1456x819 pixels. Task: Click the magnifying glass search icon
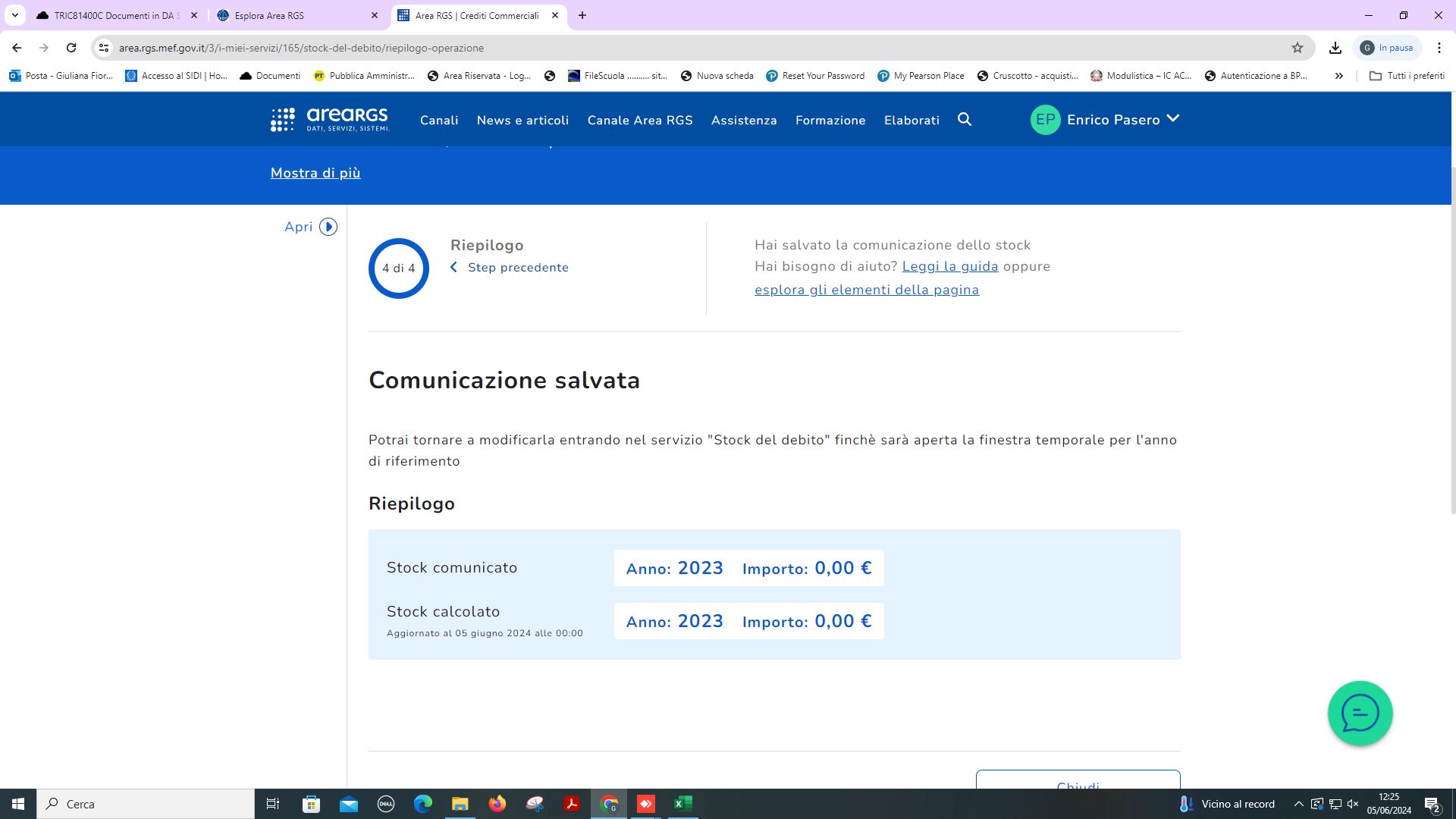965,120
